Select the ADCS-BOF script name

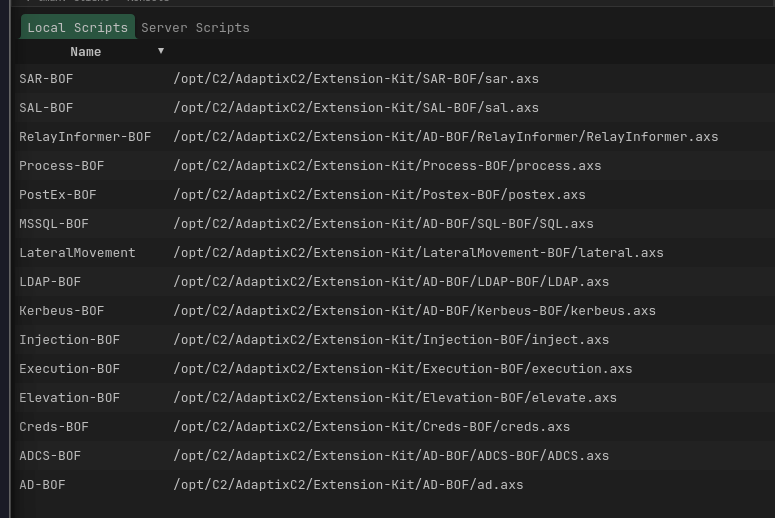[x=50, y=455]
